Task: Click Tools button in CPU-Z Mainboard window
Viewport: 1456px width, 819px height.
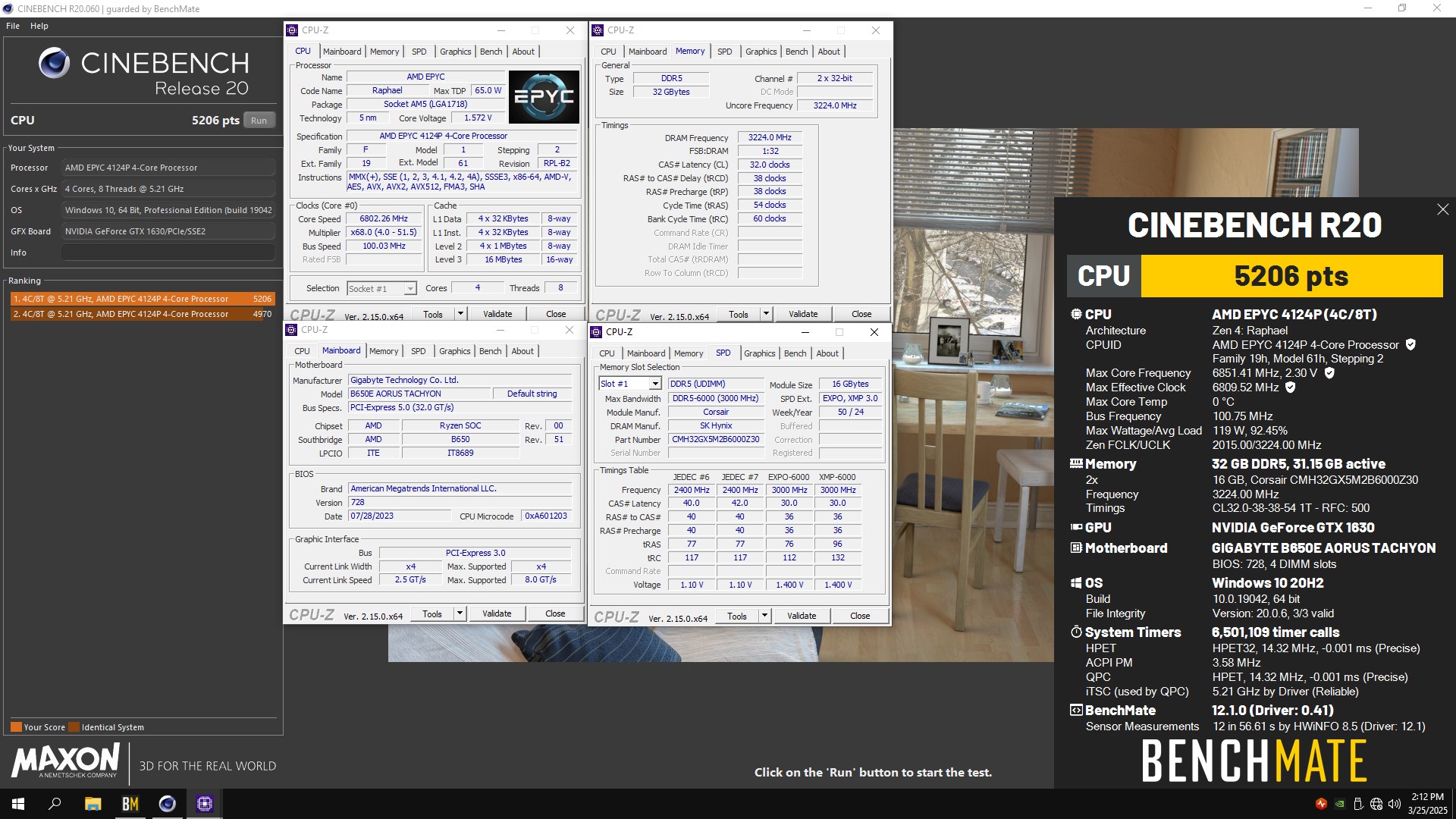Action: (x=432, y=613)
